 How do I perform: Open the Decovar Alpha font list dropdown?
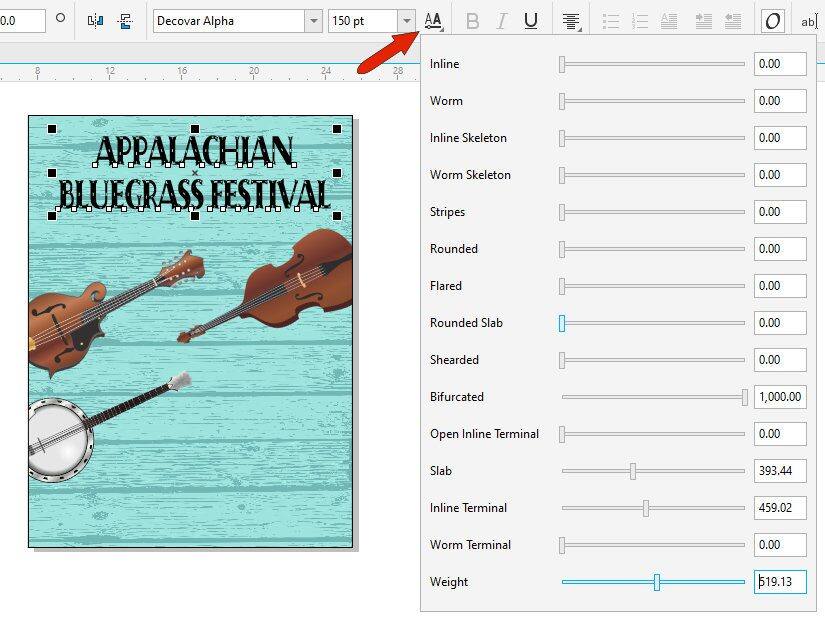coord(310,20)
